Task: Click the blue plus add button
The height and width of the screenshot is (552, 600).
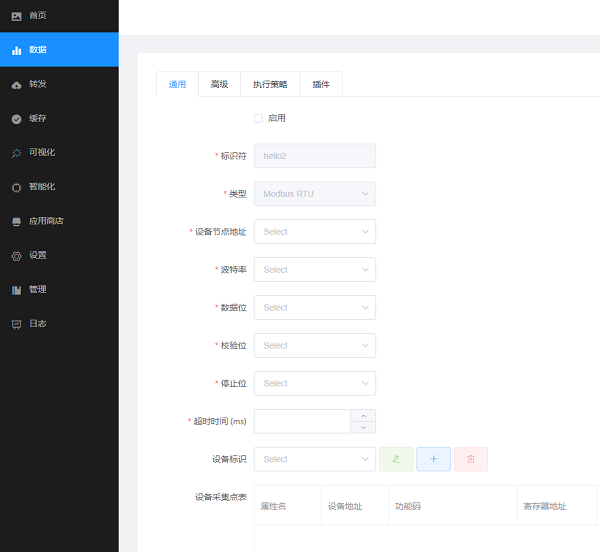Action: click(x=433, y=459)
